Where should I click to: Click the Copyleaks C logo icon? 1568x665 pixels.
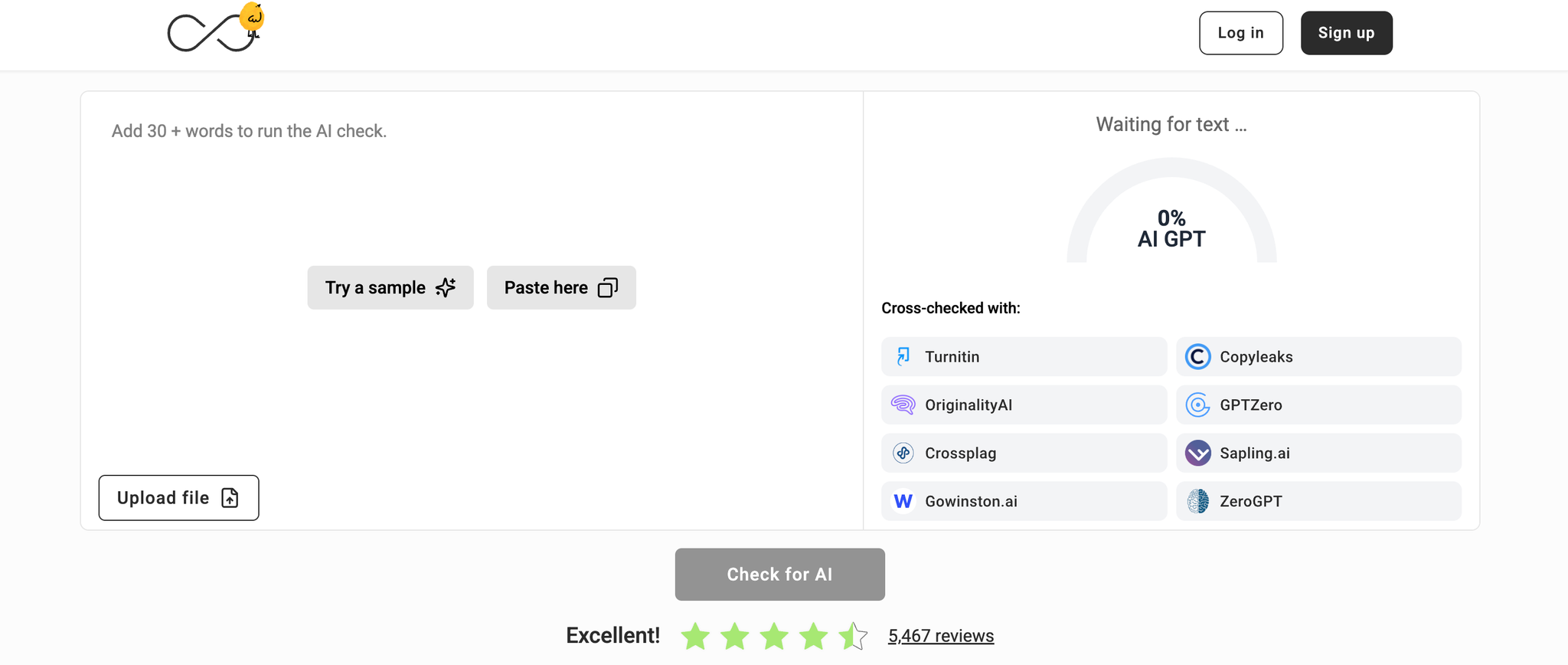[1198, 356]
